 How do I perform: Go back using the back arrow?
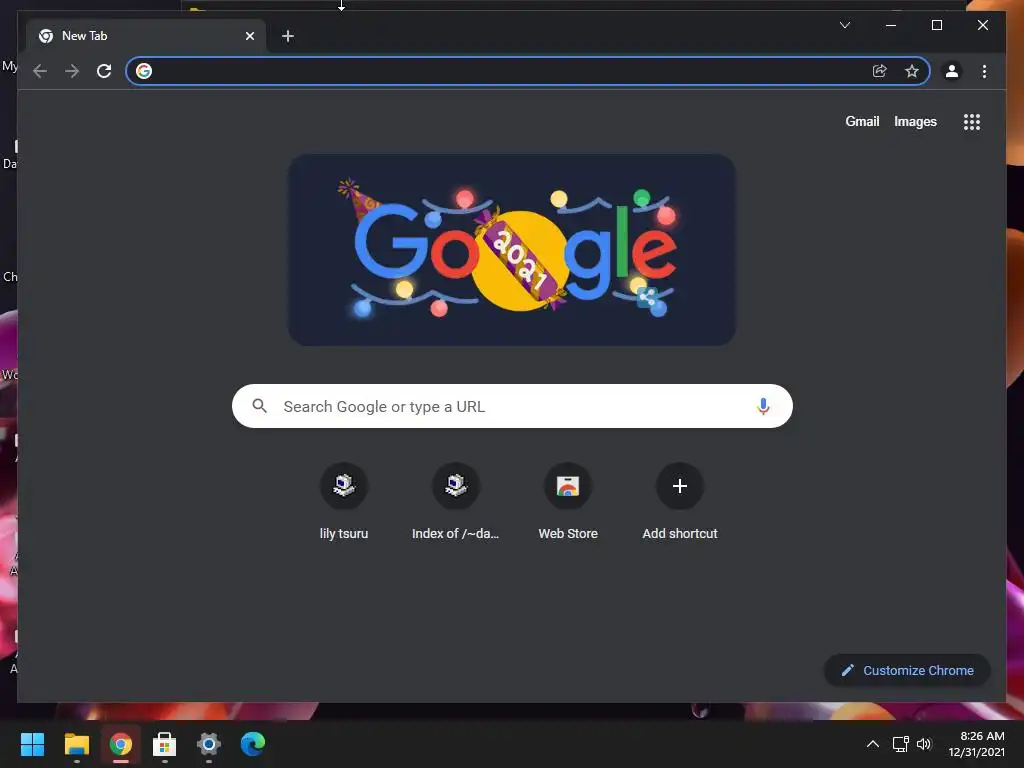click(40, 71)
